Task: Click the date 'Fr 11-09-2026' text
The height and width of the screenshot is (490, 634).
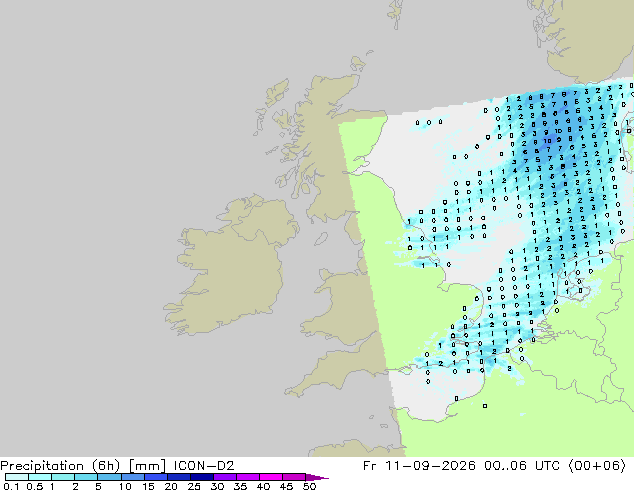Action: tap(419, 466)
